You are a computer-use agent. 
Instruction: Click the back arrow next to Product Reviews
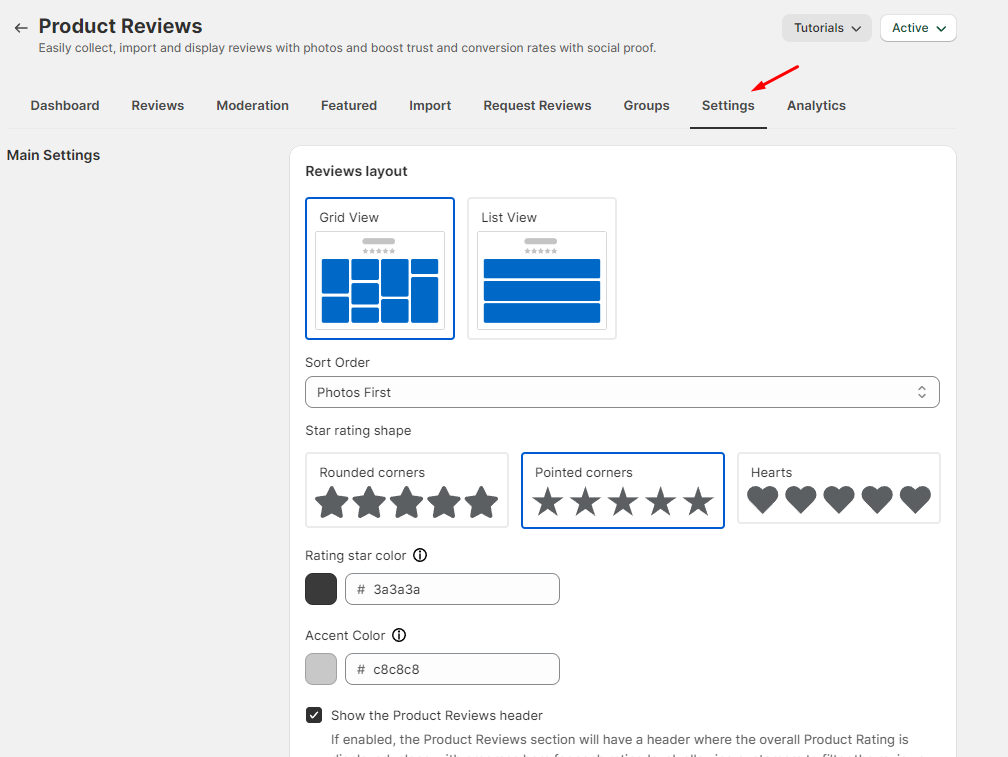click(x=20, y=27)
